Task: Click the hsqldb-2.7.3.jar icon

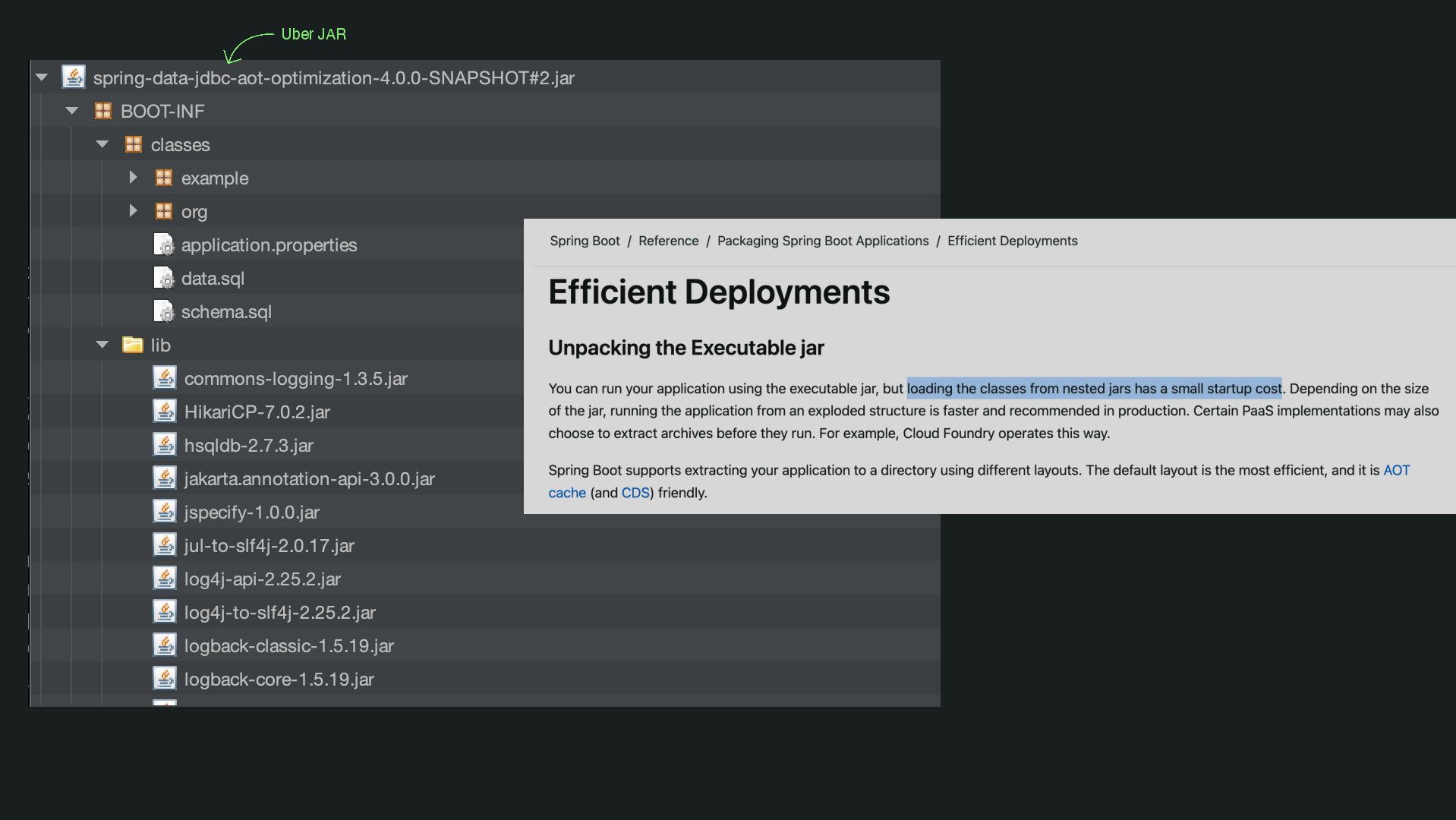Action: [x=165, y=445]
